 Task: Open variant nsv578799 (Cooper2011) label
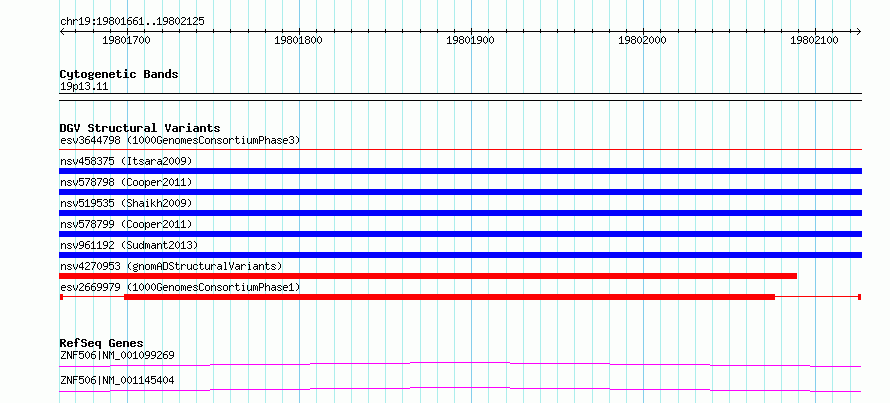(126, 224)
